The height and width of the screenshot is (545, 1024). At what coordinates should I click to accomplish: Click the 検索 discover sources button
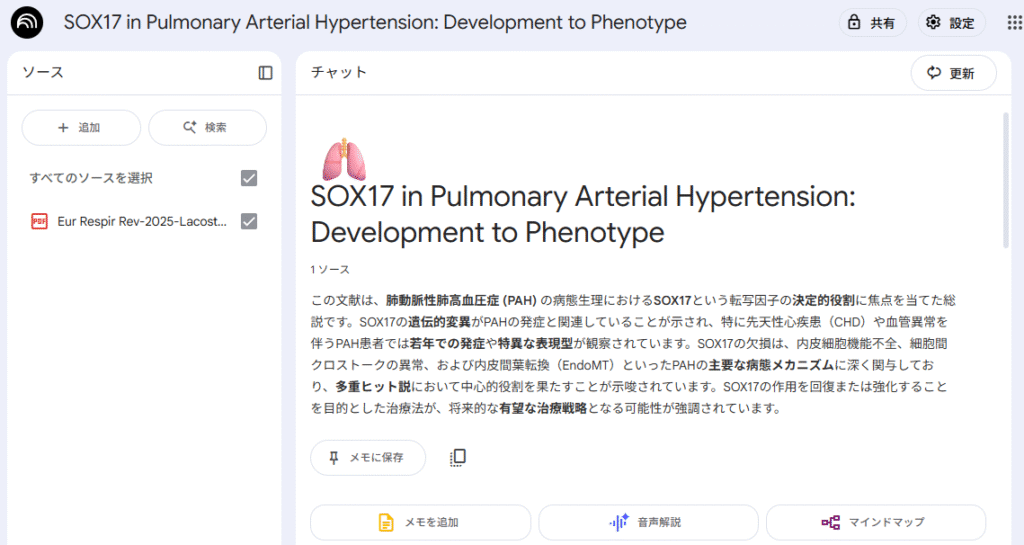tap(207, 128)
